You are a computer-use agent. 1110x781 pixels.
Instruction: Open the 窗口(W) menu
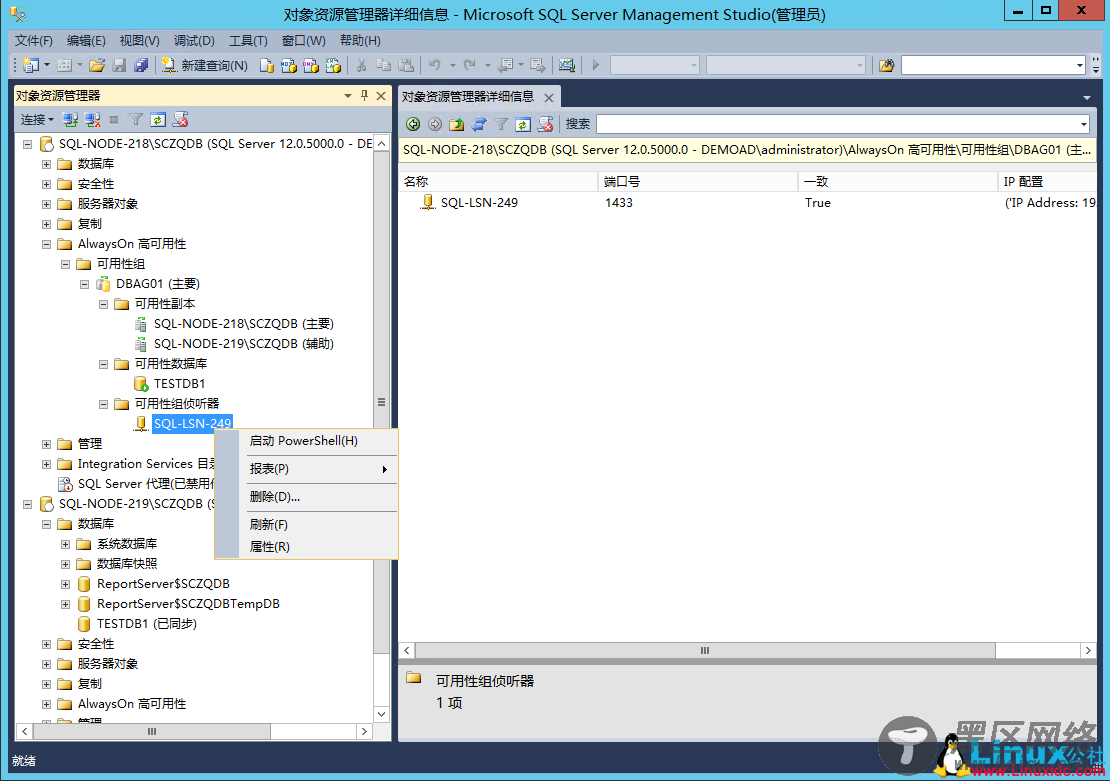tap(304, 40)
